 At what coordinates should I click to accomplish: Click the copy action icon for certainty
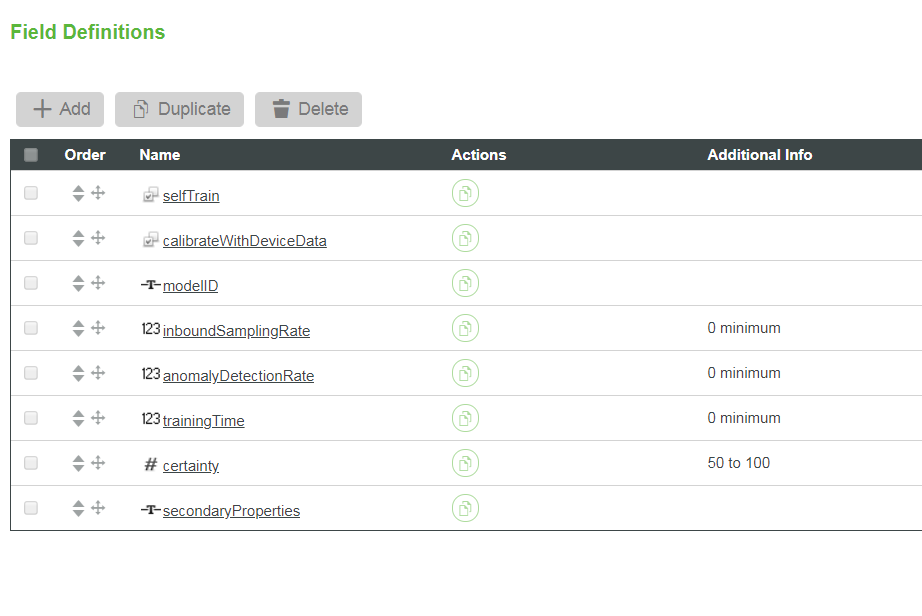tap(465, 464)
